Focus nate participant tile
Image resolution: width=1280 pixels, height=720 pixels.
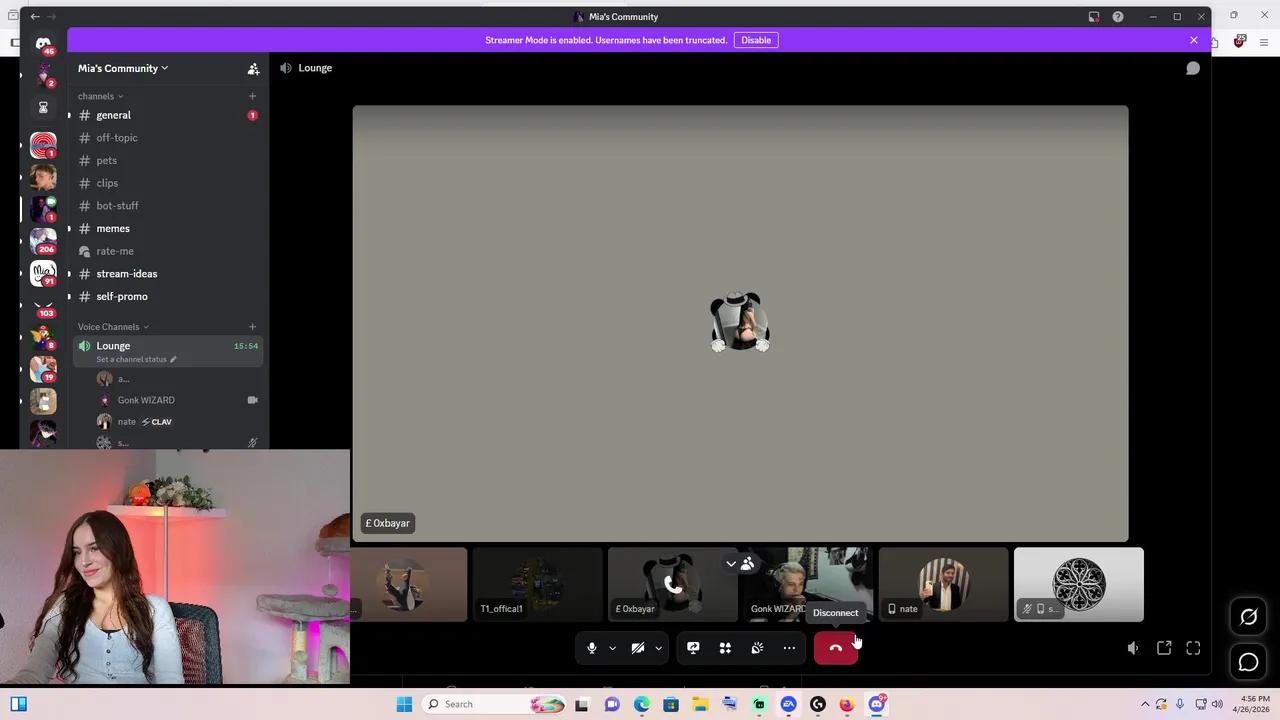943,584
